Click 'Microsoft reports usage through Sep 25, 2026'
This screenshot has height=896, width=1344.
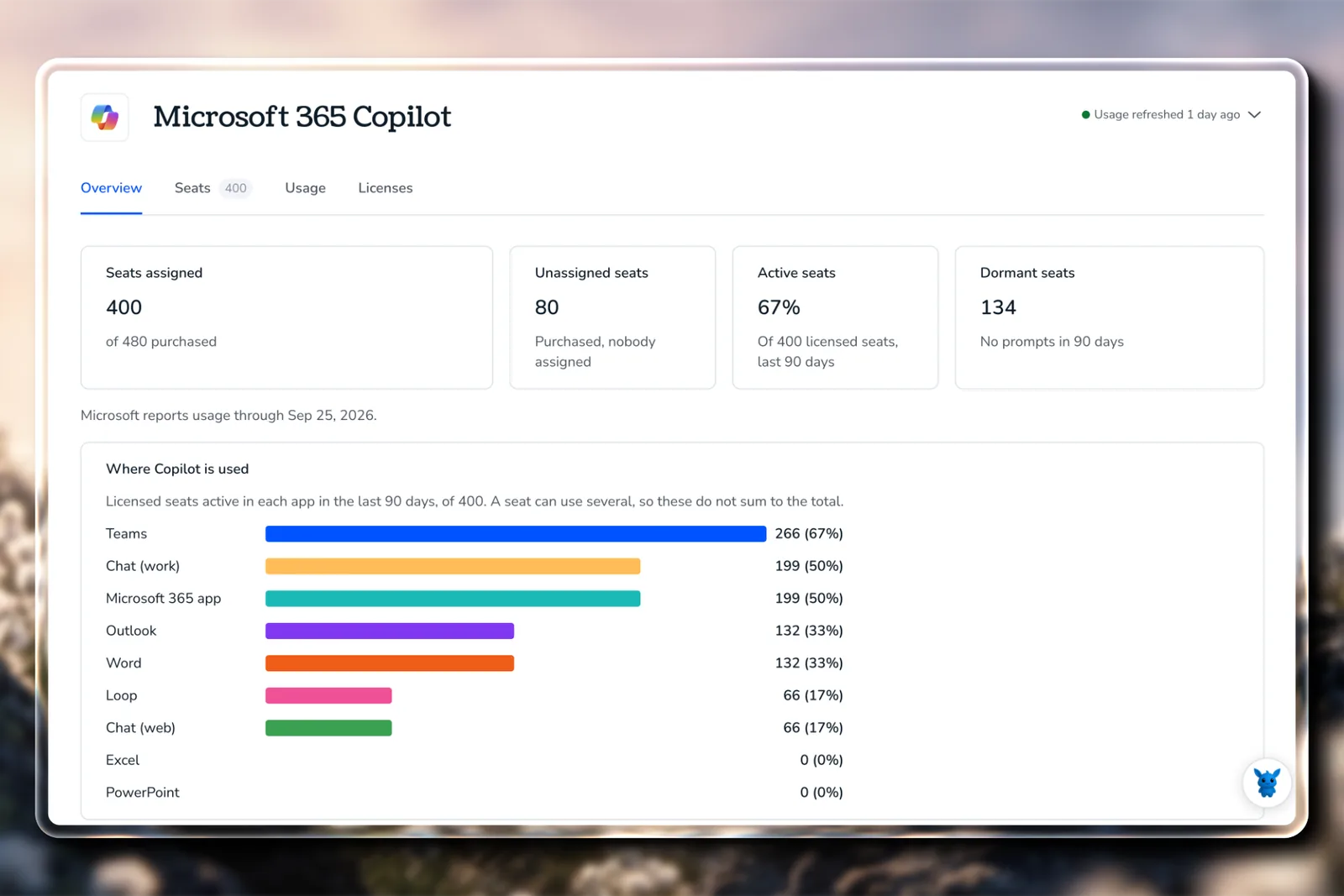pos(228,416)
